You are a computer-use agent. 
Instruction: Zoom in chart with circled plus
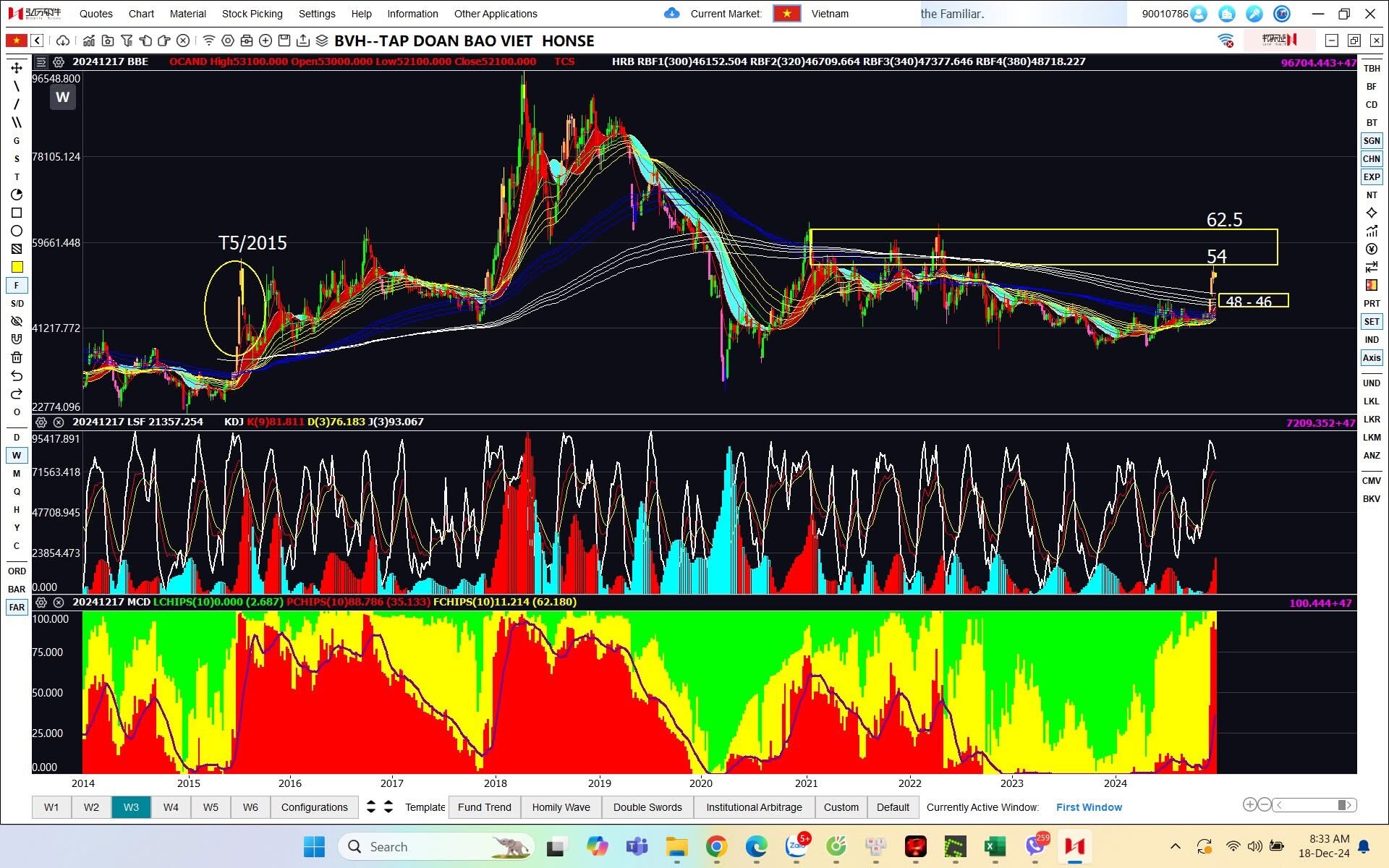coord(1249,804)
